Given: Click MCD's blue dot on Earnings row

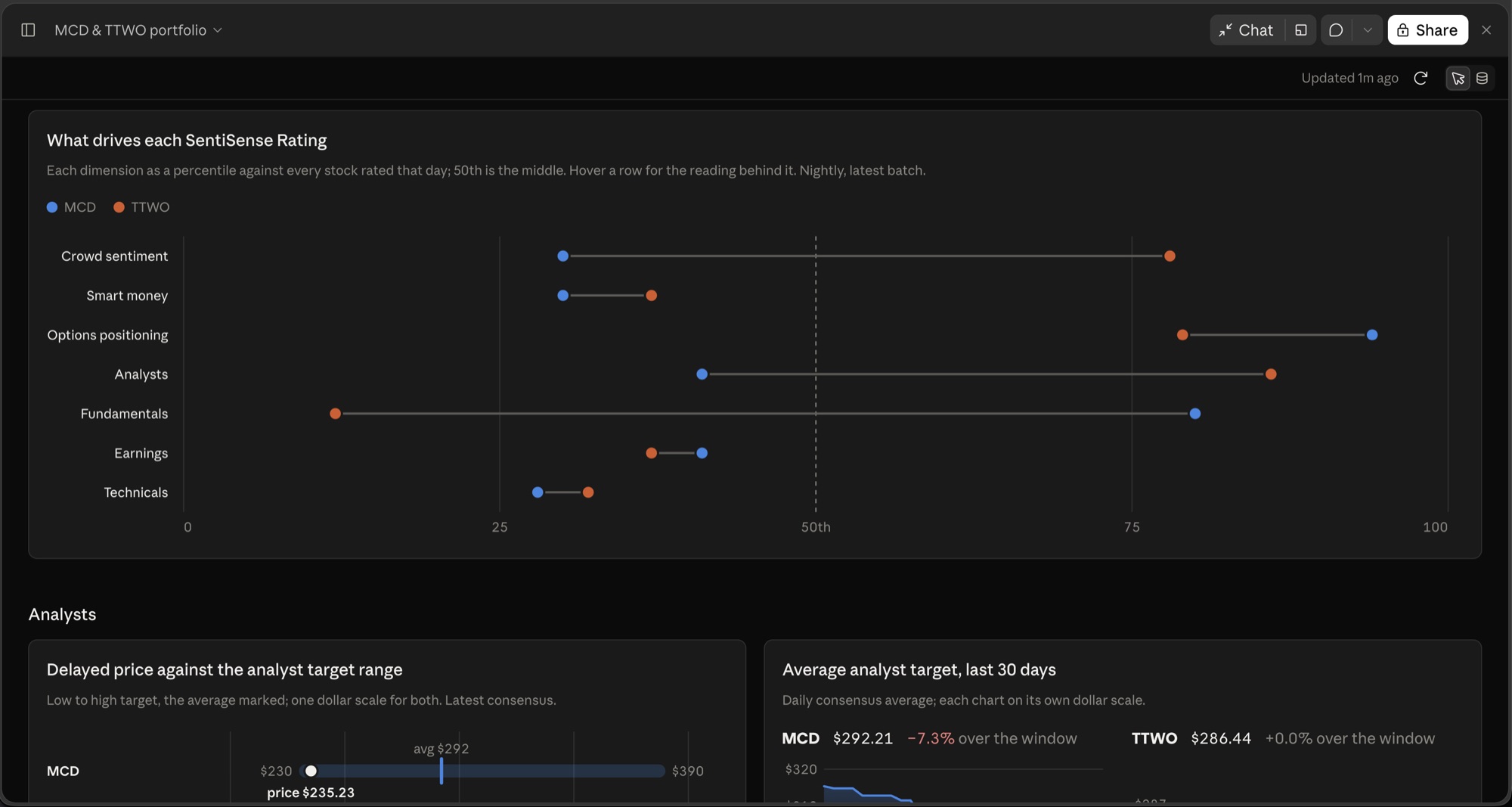Looking at the screenshot, I should (702, 453).
